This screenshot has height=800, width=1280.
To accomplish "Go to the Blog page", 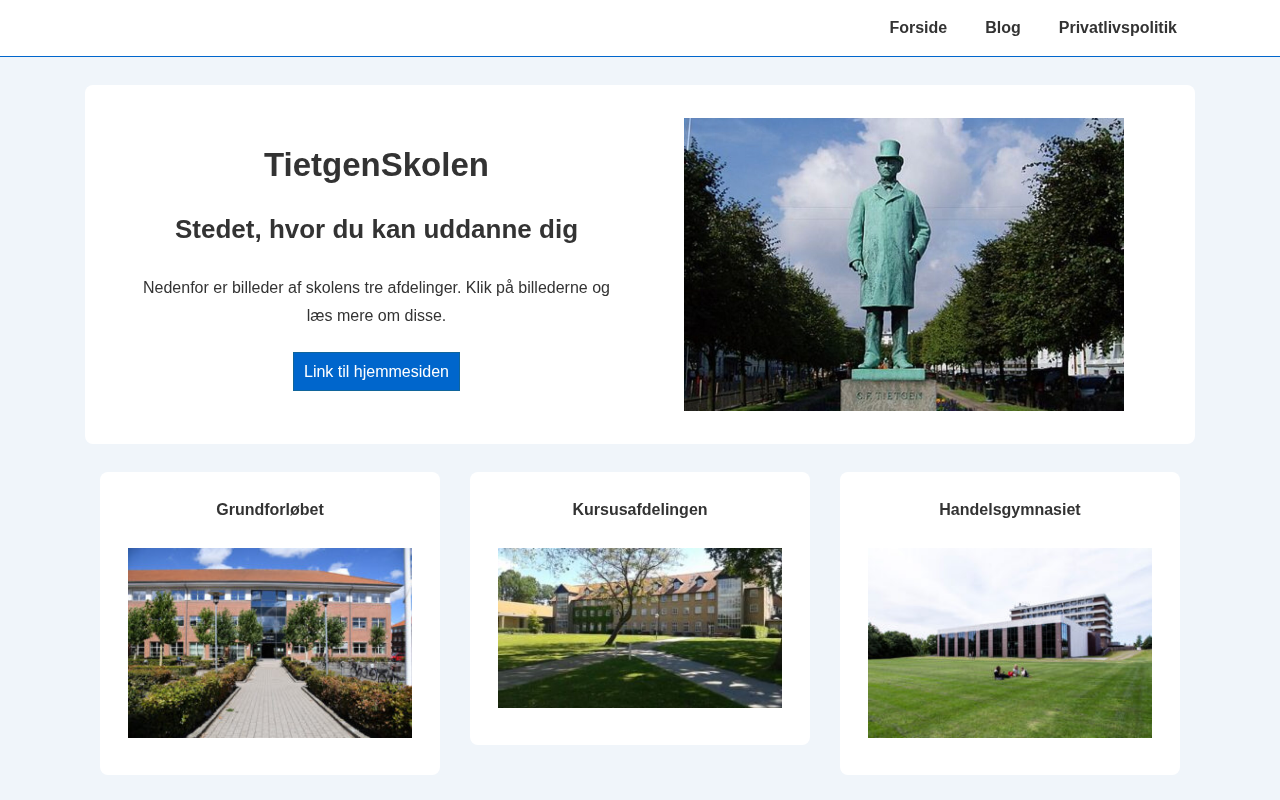I will pos(1003,28).
